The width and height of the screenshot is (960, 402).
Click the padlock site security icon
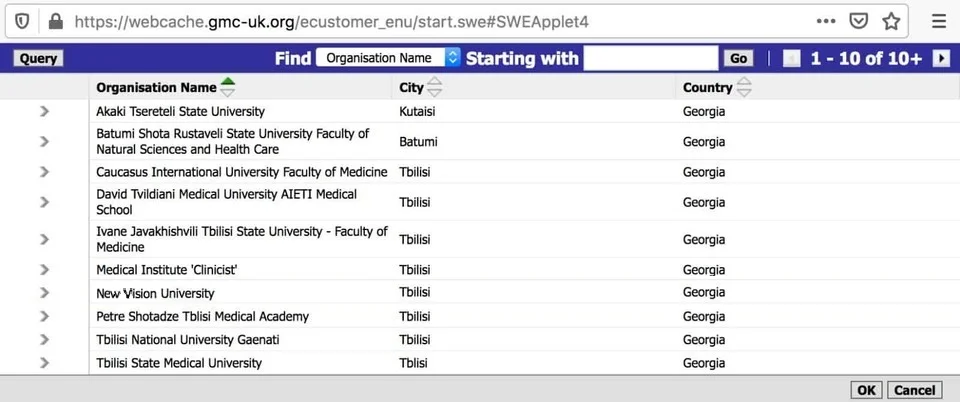[x=55, y=21]
